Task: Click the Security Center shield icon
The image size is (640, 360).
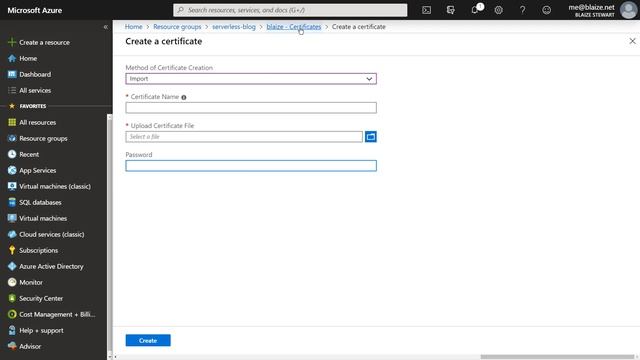Action: [12, 298]
